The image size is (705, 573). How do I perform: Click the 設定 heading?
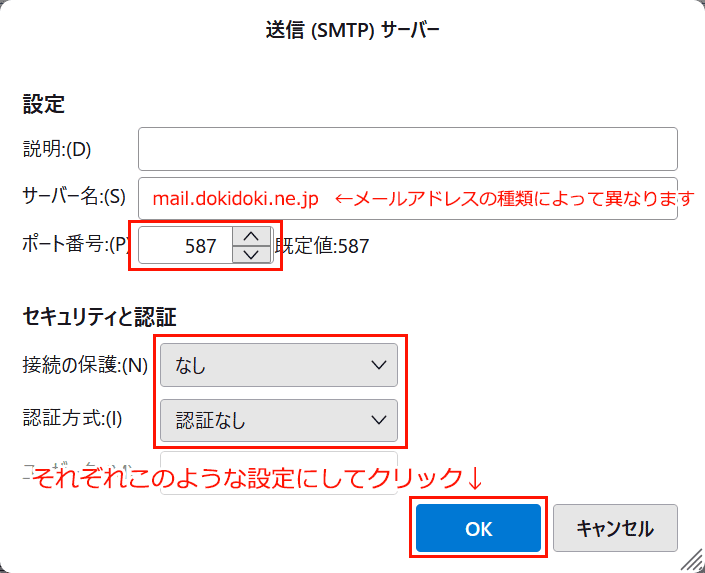click(x=44, y=104)
